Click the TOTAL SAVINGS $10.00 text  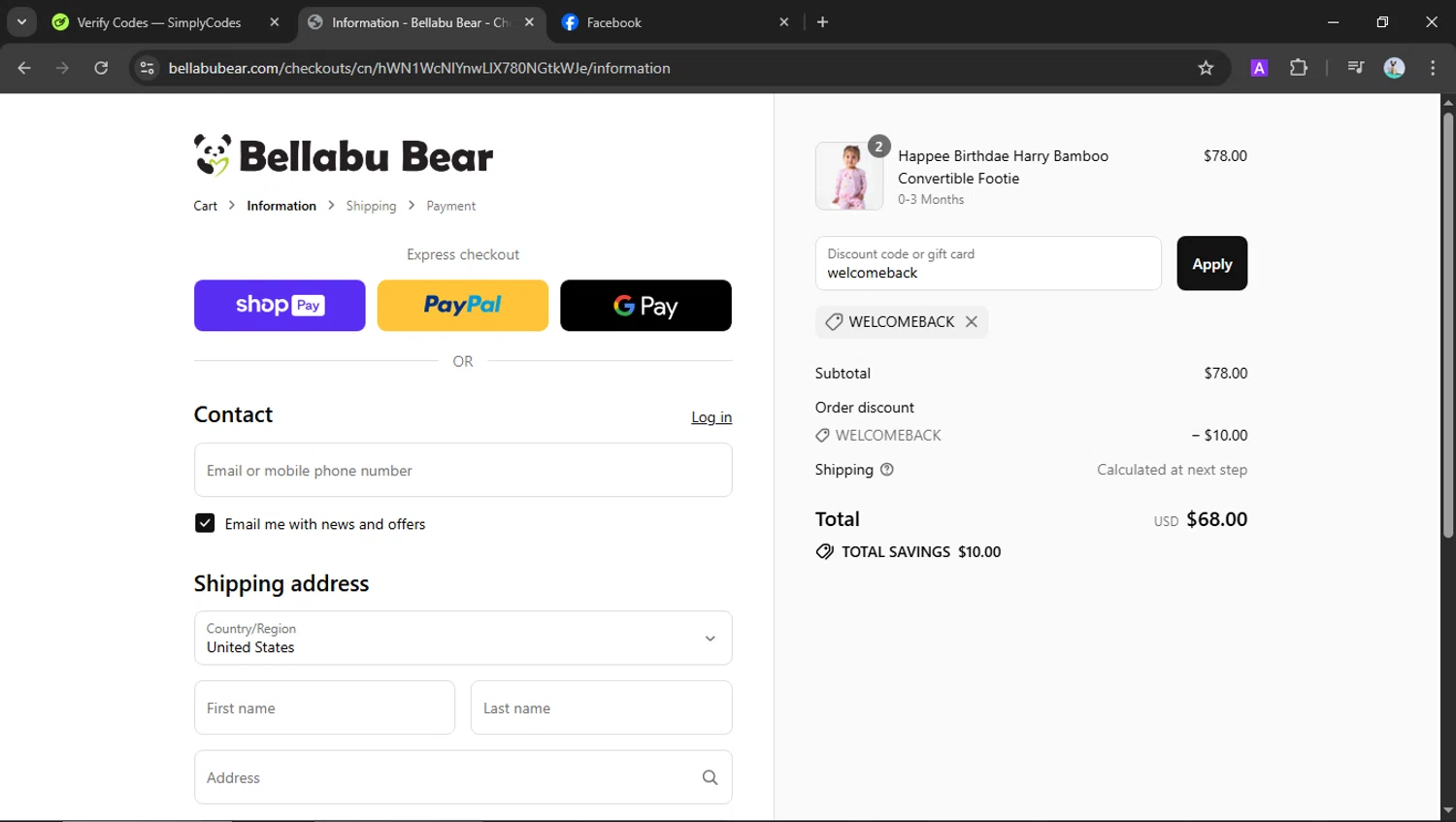(x=920, y=551)
